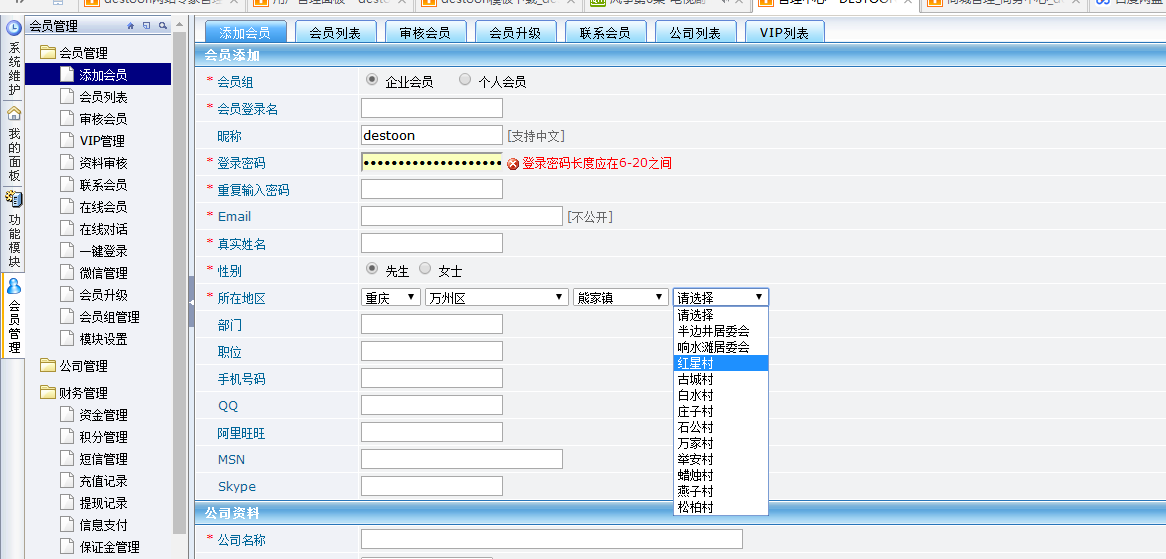1166x559 pixels.
Task: Select 企业会员 radio button
Action: pyautogui.click(x=372, y=80)
